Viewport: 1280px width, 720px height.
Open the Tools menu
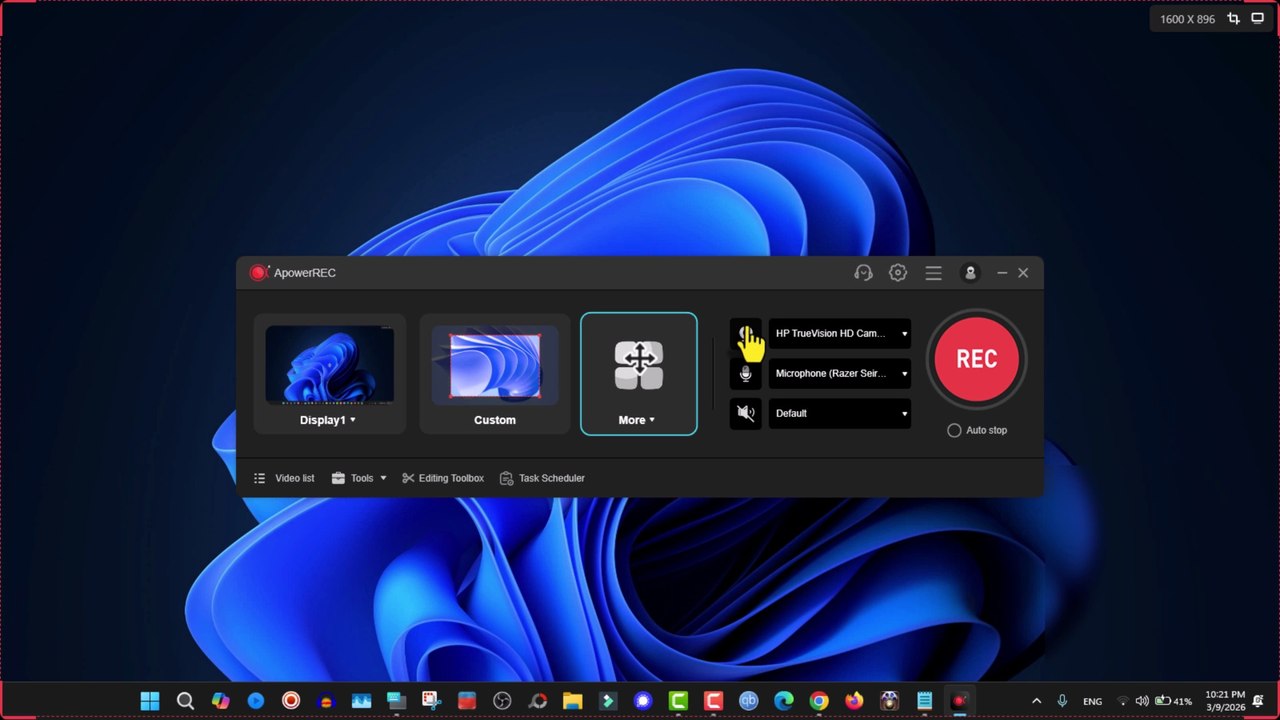[360, 478]
